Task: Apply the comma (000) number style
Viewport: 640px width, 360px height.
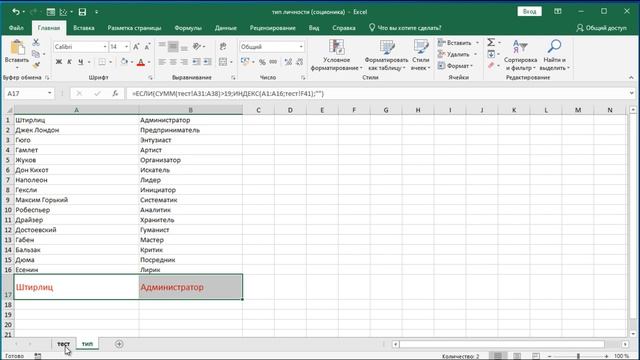Action: (273, 62)
